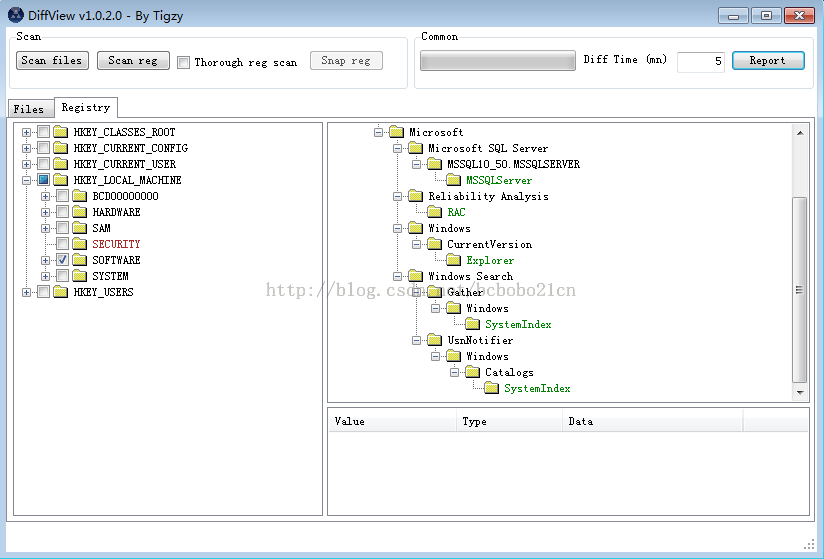Switch to the Files tab
This screenshot has width=824, height=559.
[x=30, y=109]
